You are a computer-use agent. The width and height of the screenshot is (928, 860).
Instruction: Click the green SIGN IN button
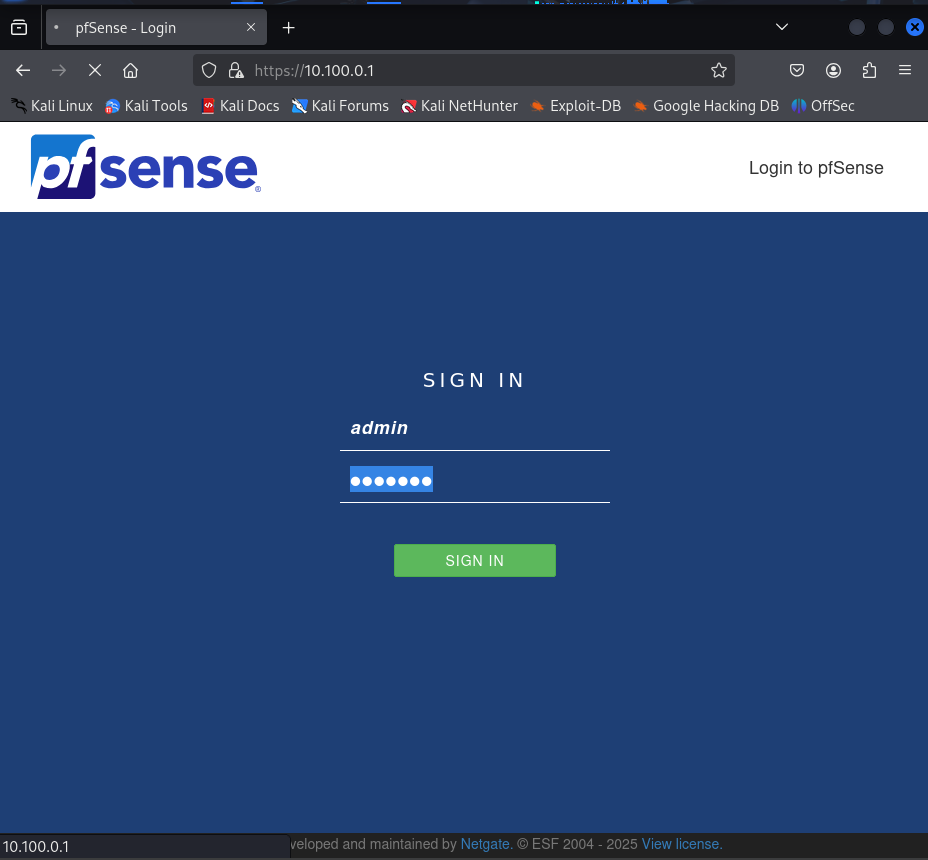pos(475,561)
